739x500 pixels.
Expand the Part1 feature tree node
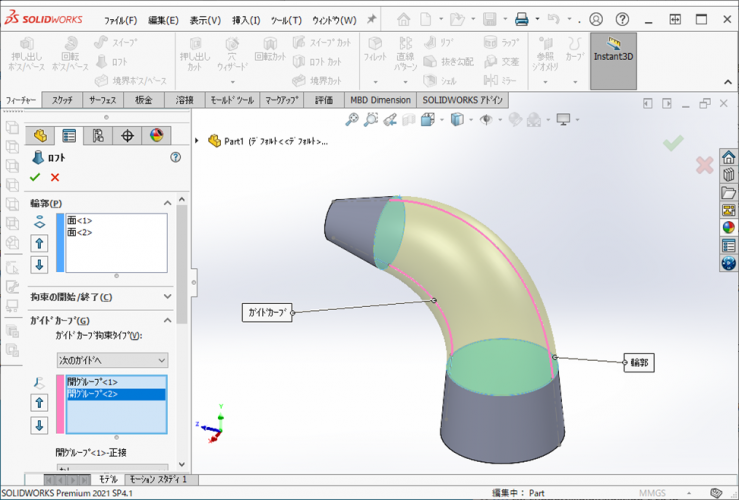point(197,141)
